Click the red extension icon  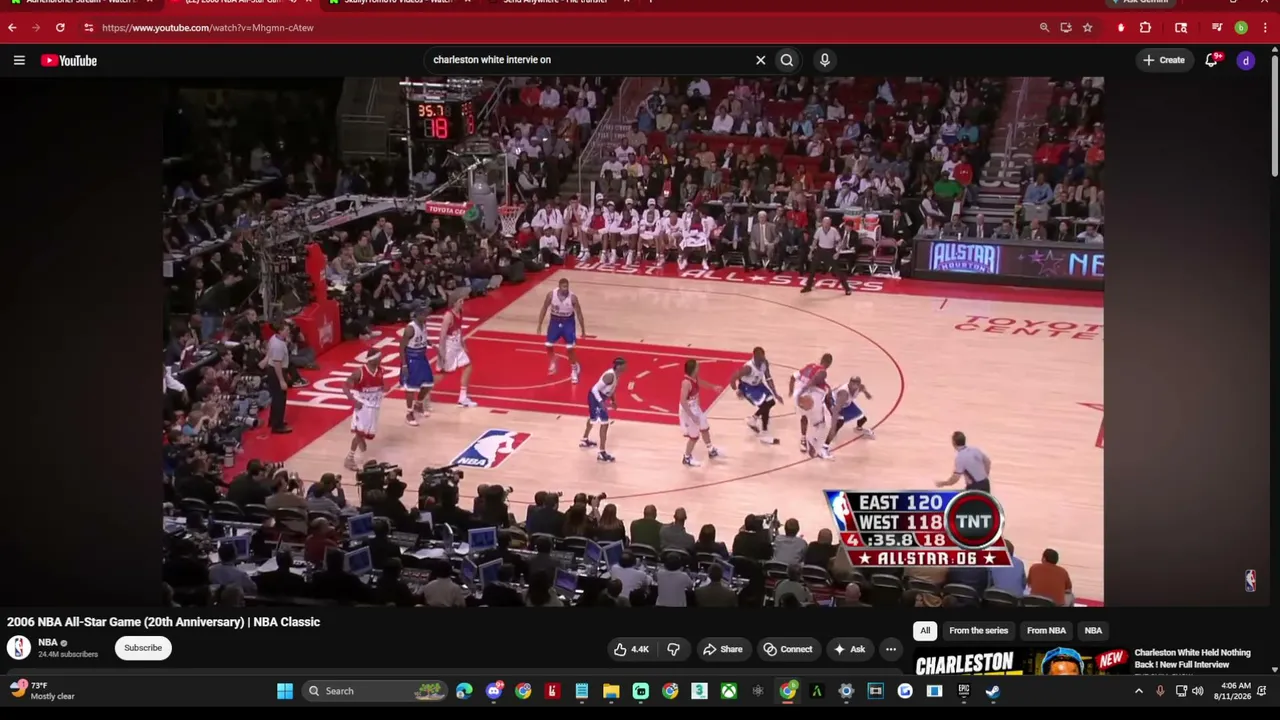[1121, 28]
